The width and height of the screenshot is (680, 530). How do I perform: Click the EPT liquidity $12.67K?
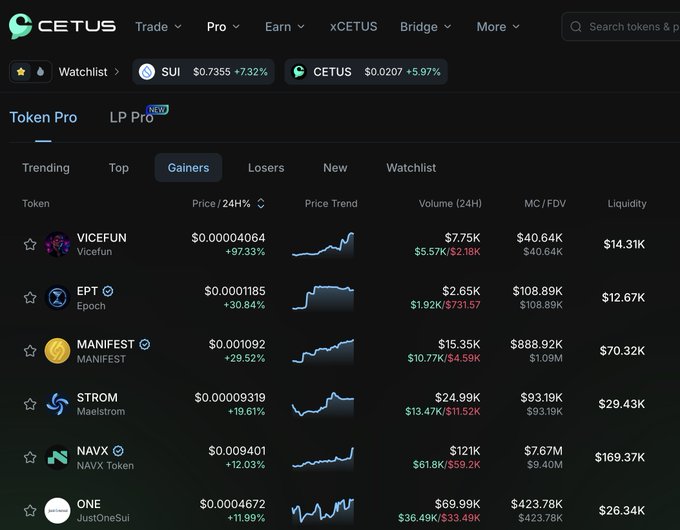click(x=623, y=298)
